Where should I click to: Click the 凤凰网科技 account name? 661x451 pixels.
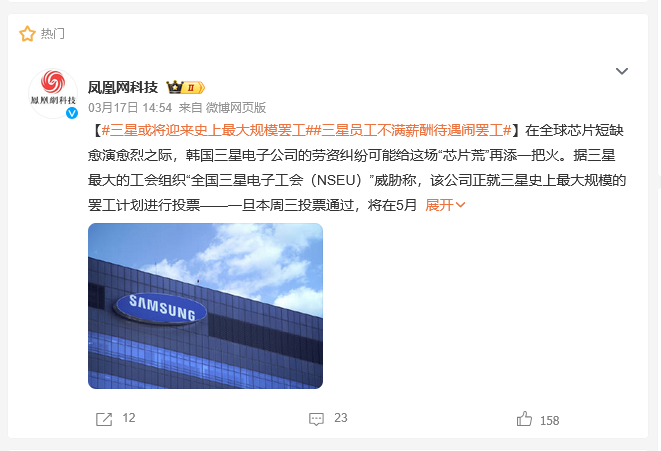pos(123,87)
